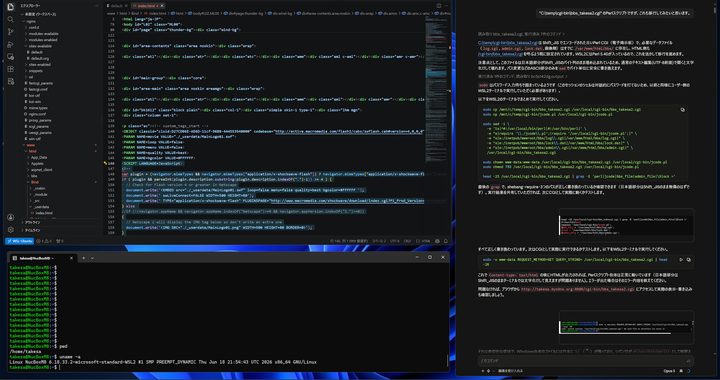
Task: Click the notifications bell in status bar
Action: (x=445, y=241)
